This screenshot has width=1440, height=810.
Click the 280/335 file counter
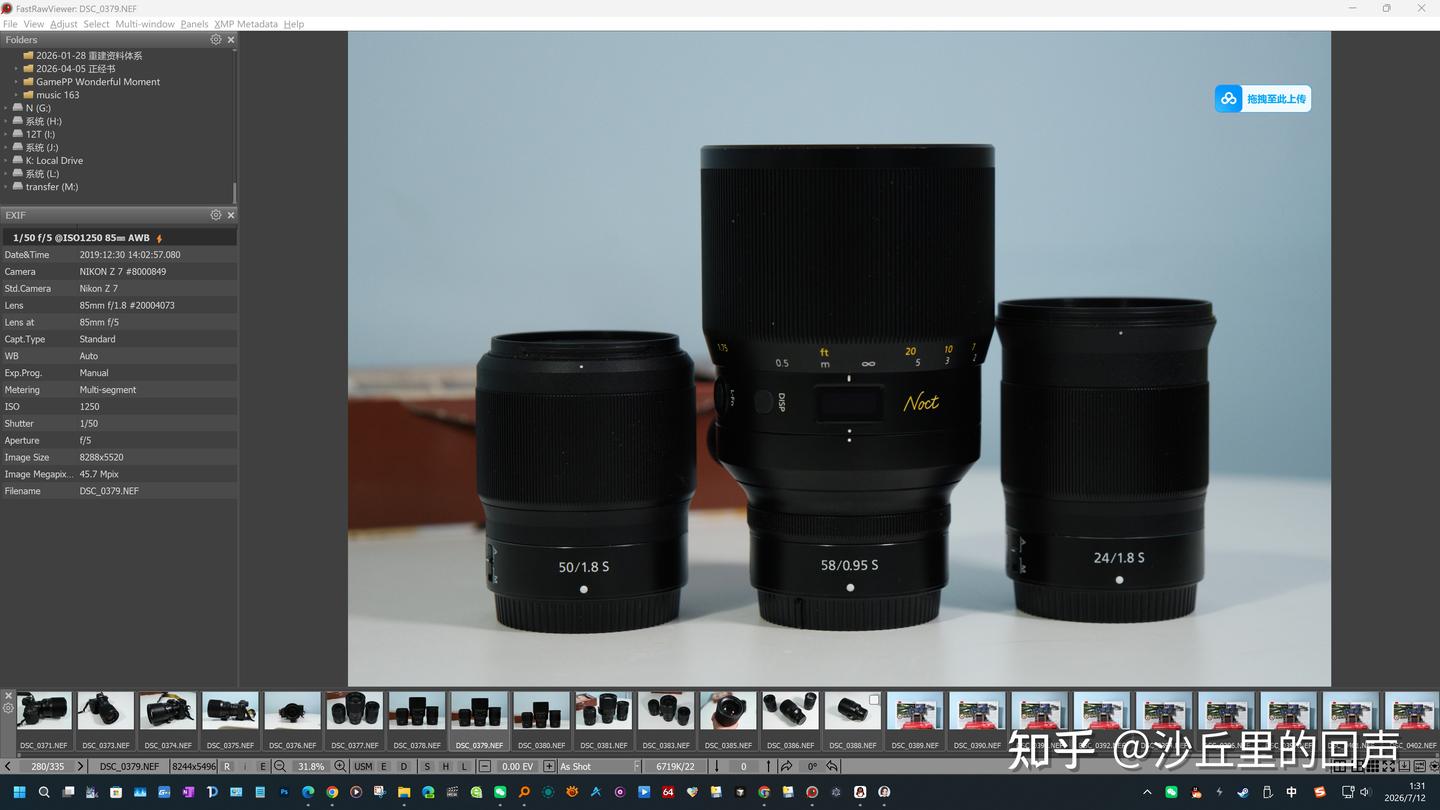[x=47, y=766]
